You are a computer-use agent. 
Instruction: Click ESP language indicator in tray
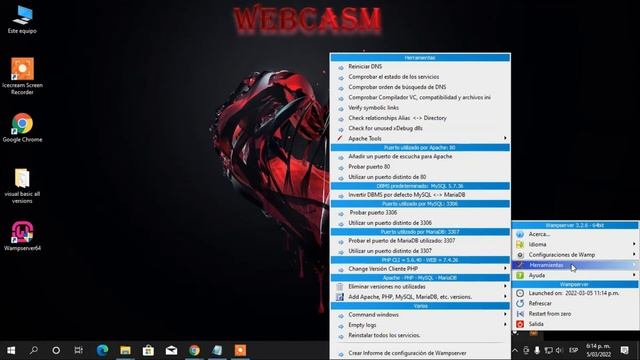tap(573, 350)
